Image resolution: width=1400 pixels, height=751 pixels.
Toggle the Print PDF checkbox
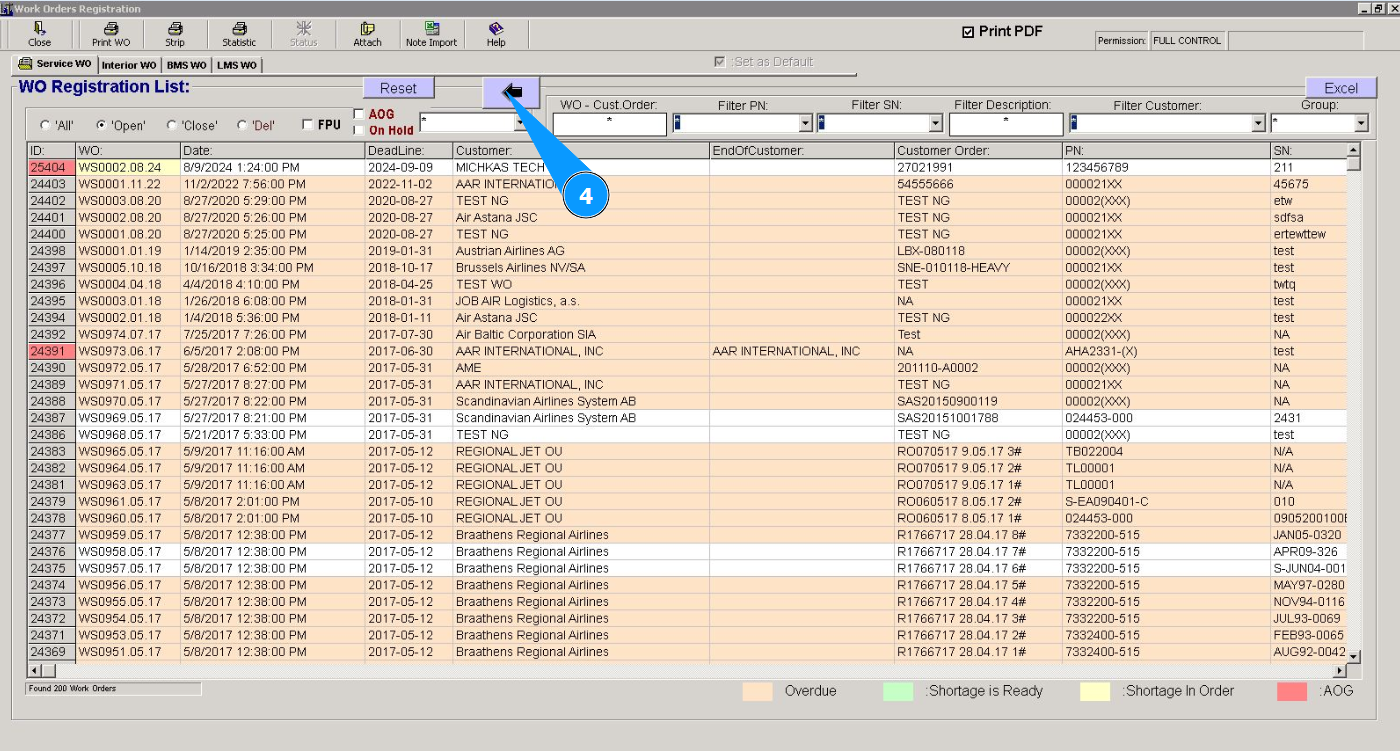967,32
